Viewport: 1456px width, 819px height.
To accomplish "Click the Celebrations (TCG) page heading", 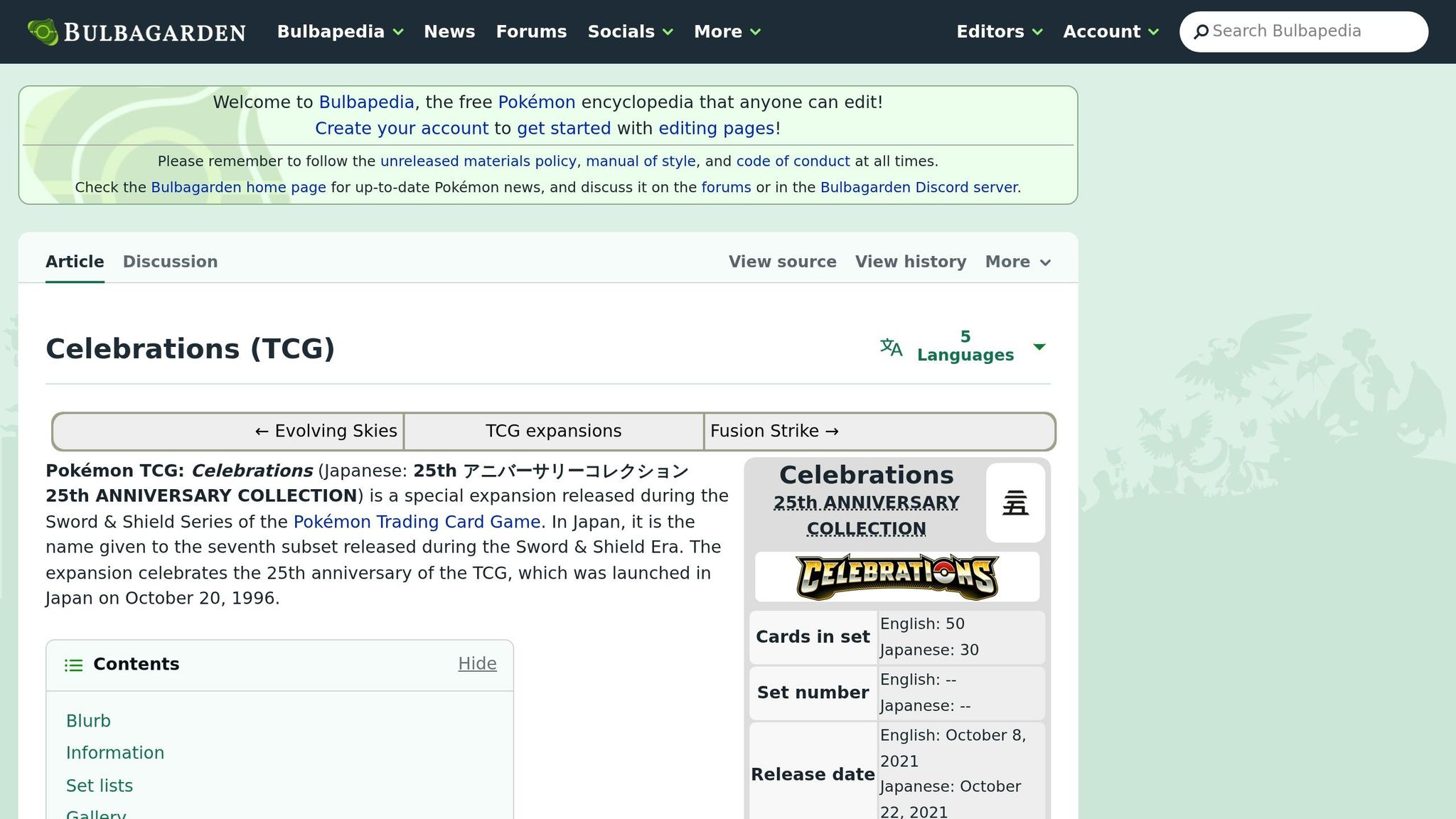I will point(190,349).
